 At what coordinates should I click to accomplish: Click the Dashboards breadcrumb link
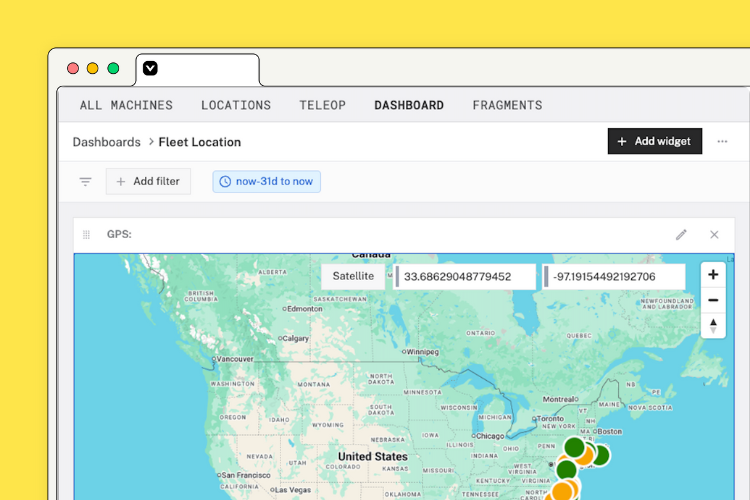(x=107, y=142)
